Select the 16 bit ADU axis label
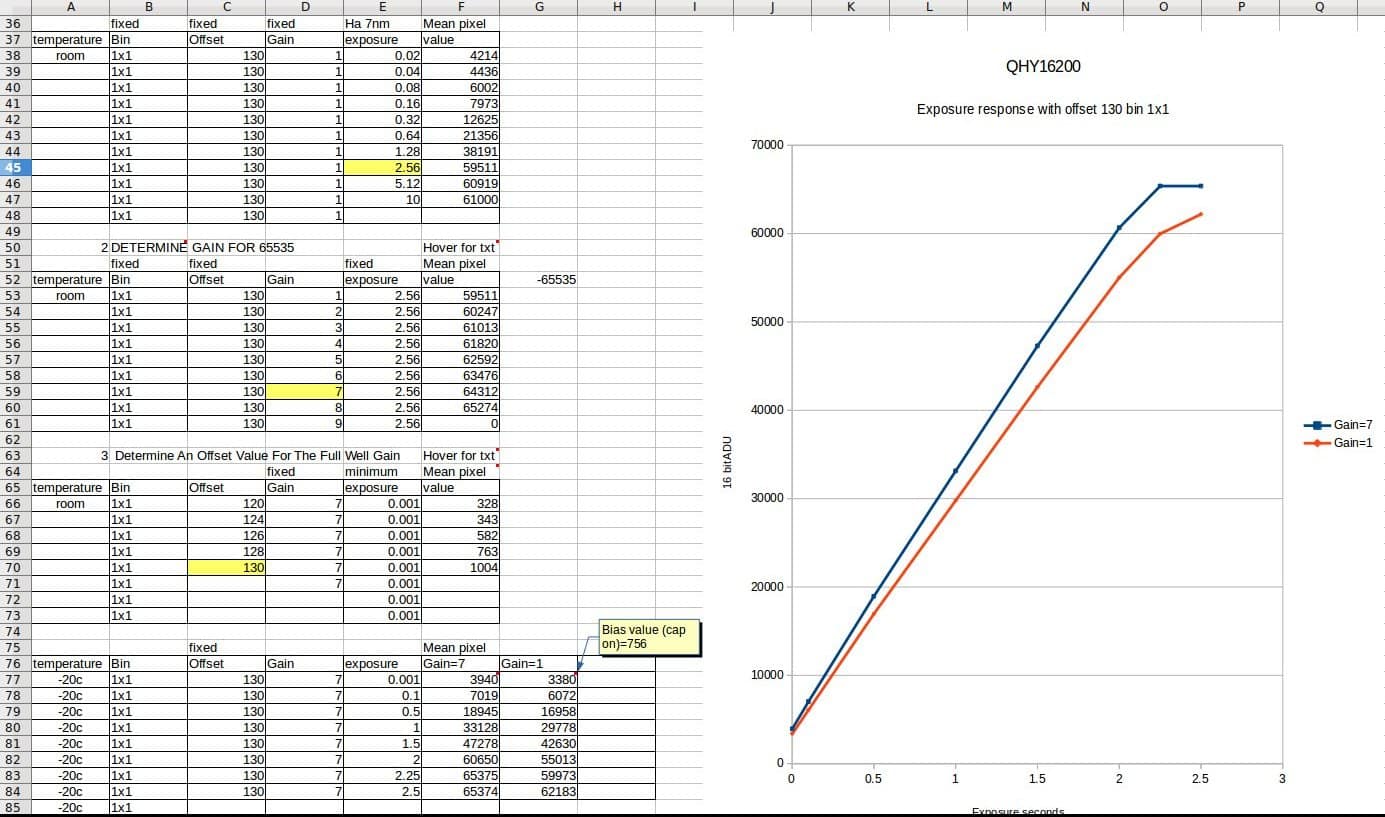 pos(728,463)
